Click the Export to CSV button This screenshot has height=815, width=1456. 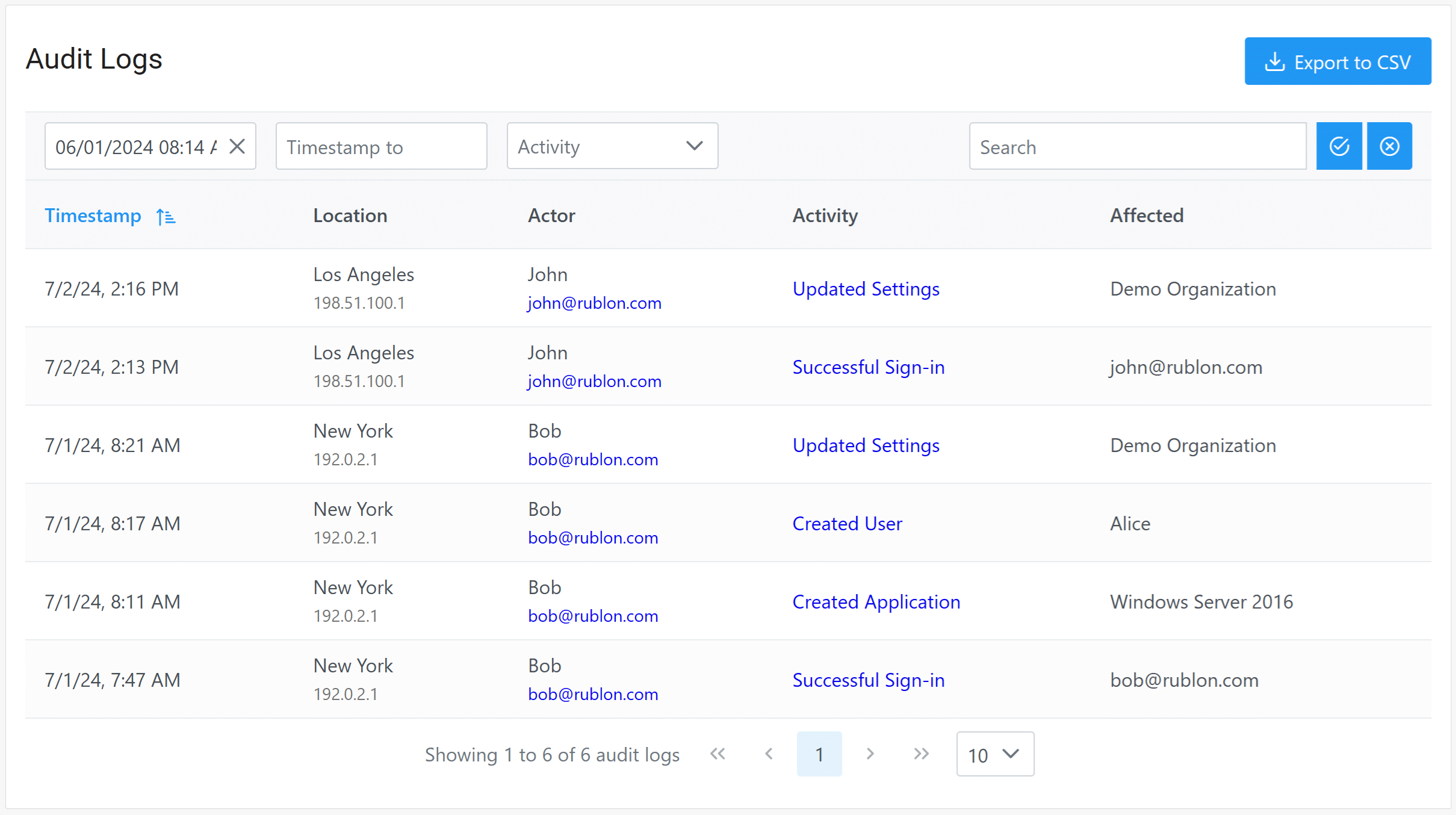[1337, 61]
